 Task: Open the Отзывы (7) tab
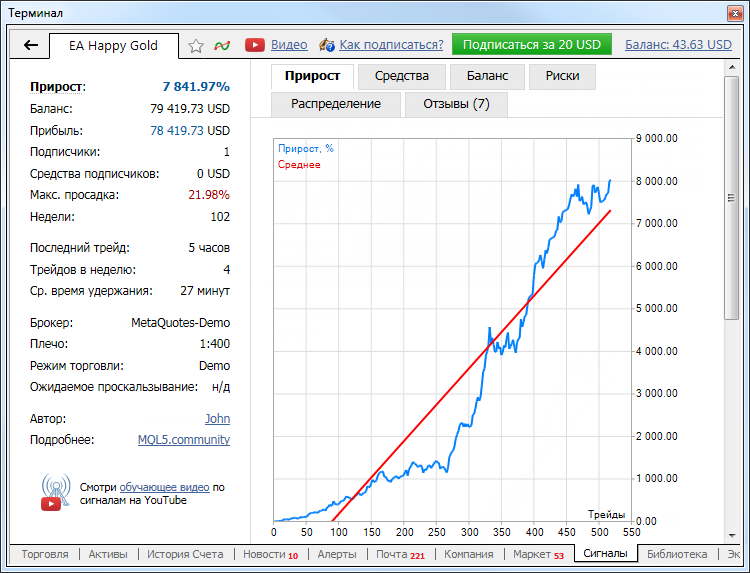click(456, 104)
